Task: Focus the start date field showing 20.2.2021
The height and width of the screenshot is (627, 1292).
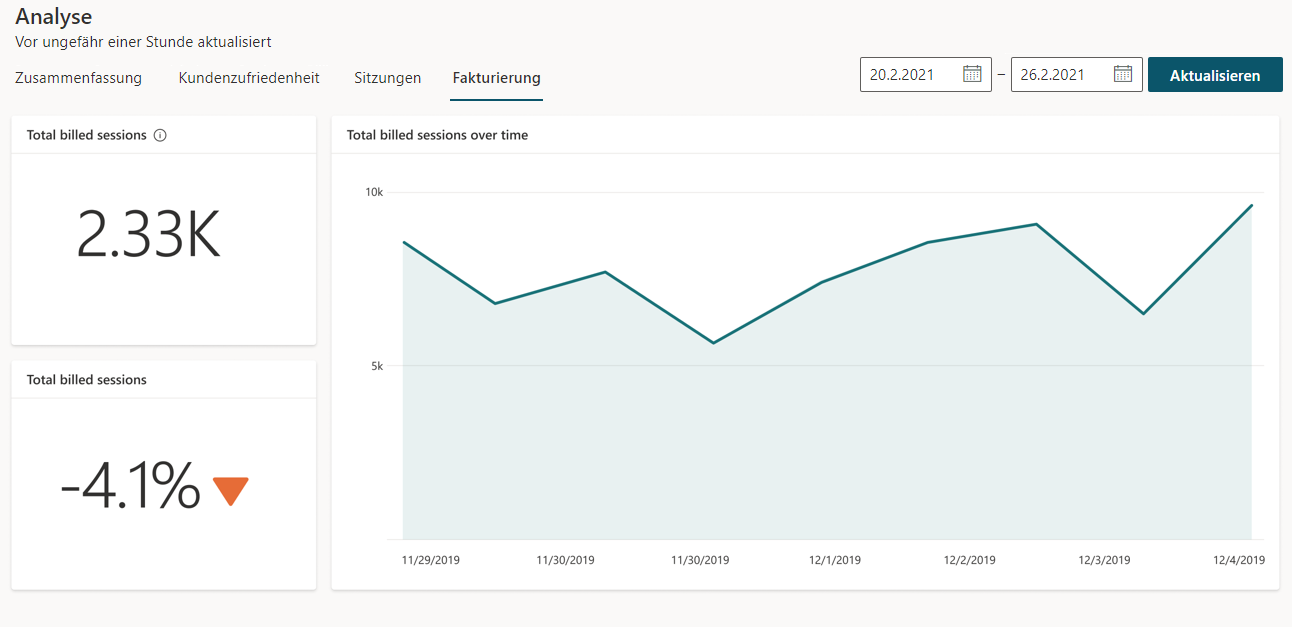Action: pos(909,75)
